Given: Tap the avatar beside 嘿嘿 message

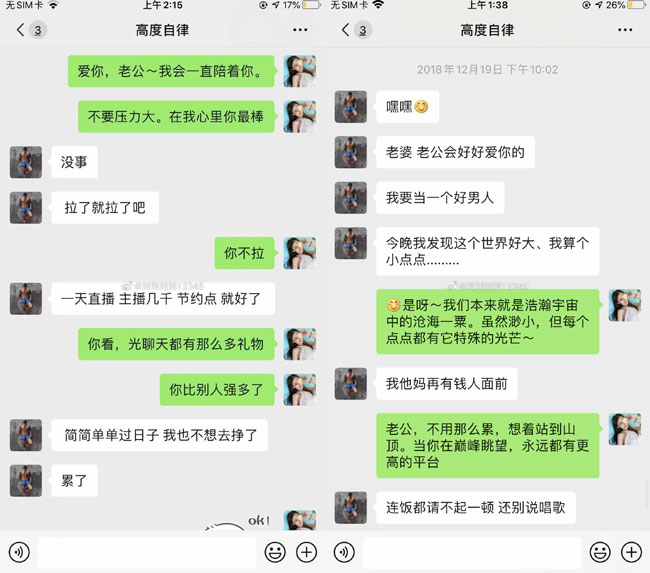Looking at the screenshot, I should (351, 107).
